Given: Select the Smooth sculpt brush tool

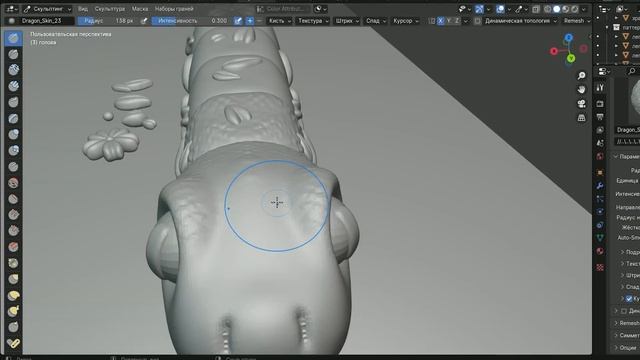Looking at the screenshot, I should tap(13, 183).
